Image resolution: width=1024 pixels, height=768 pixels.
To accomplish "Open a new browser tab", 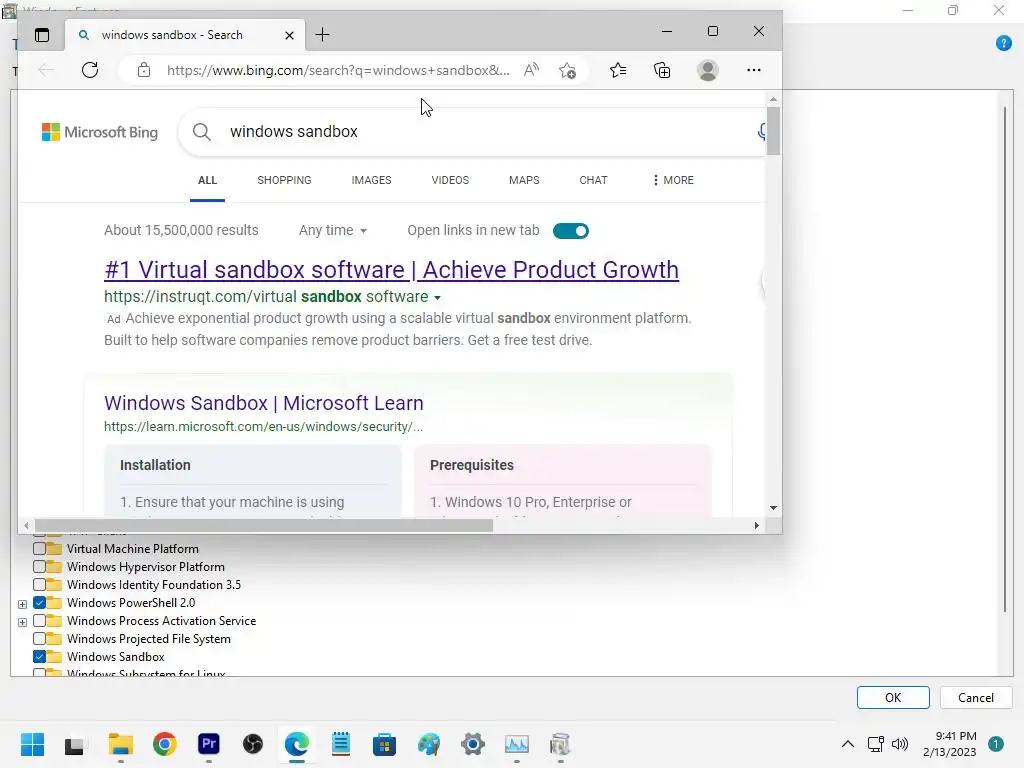I will tap(323, 35).
